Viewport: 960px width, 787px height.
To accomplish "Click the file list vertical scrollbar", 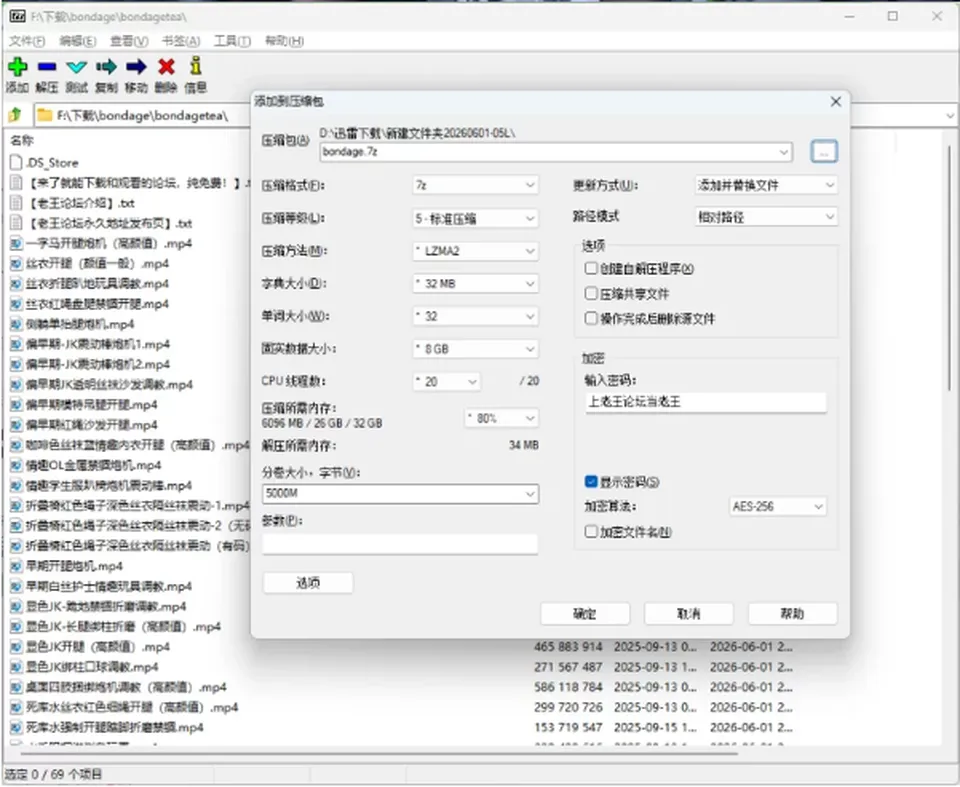I will [950, 268].
